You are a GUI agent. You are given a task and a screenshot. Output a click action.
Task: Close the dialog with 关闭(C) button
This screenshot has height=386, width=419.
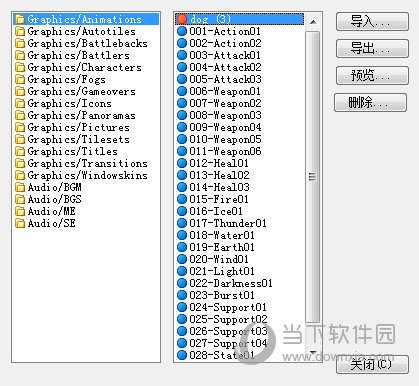click(x=372, y=365)
